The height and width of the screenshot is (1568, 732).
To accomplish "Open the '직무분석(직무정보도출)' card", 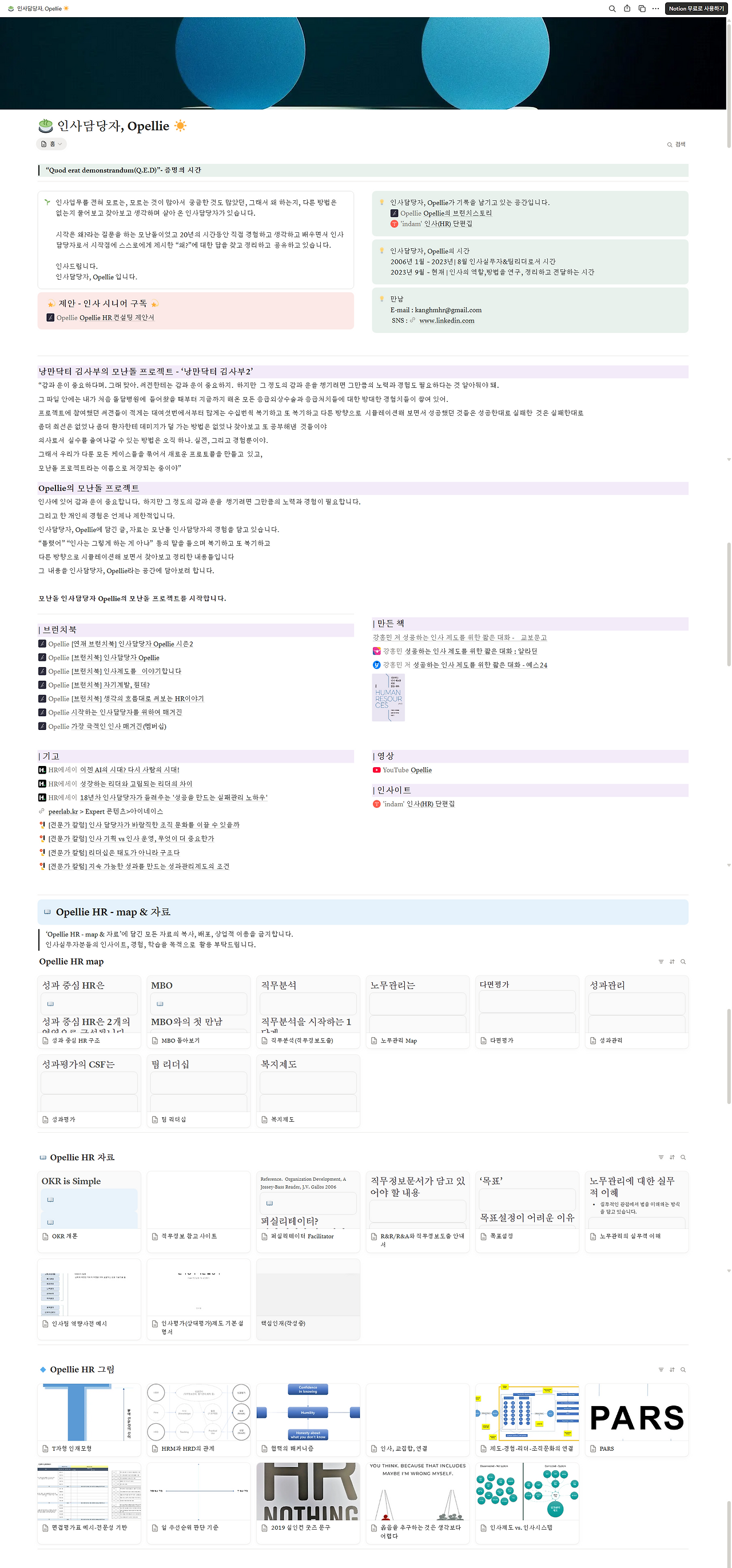I will point(308,1011).
